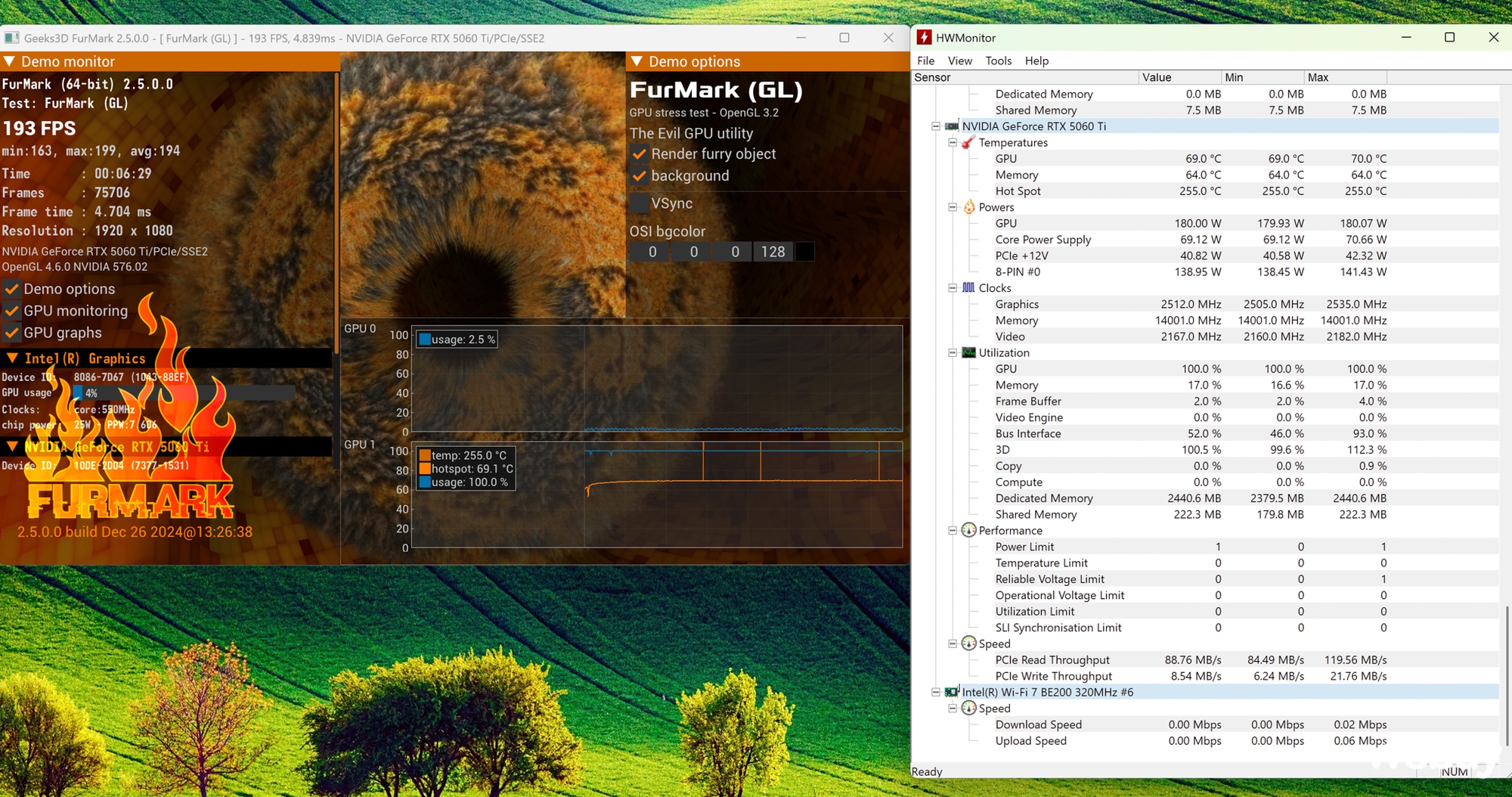The width and height of the screenshot is (1512, 797).
Task: Collapse the Performance tree node
Action: point(953,530)
